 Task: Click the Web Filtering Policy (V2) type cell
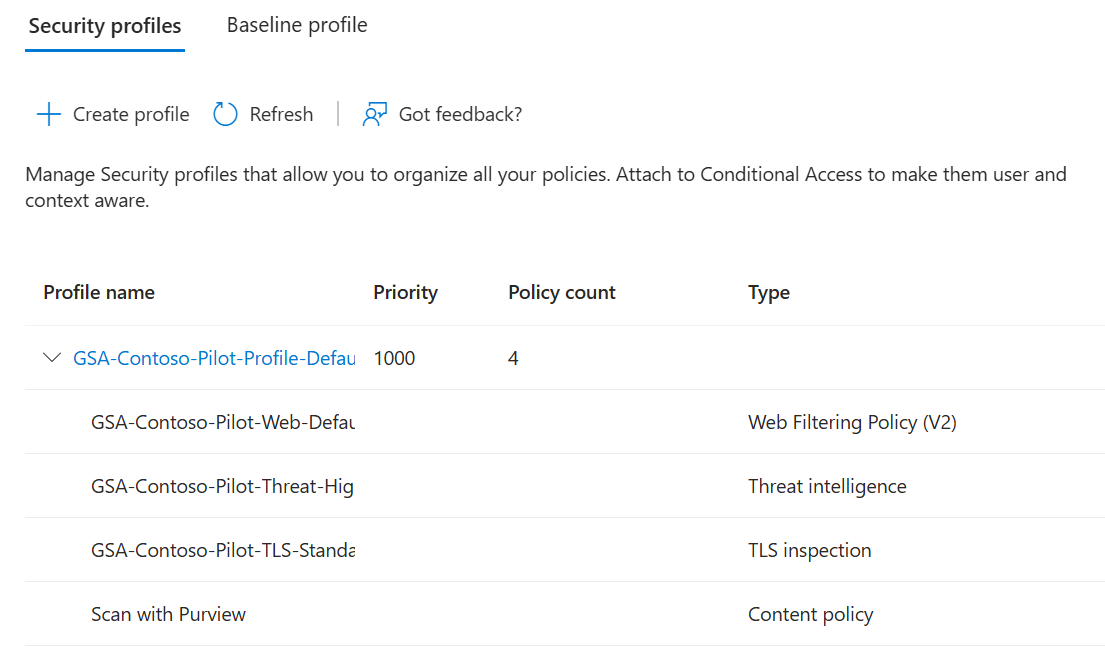click(852, 422)
